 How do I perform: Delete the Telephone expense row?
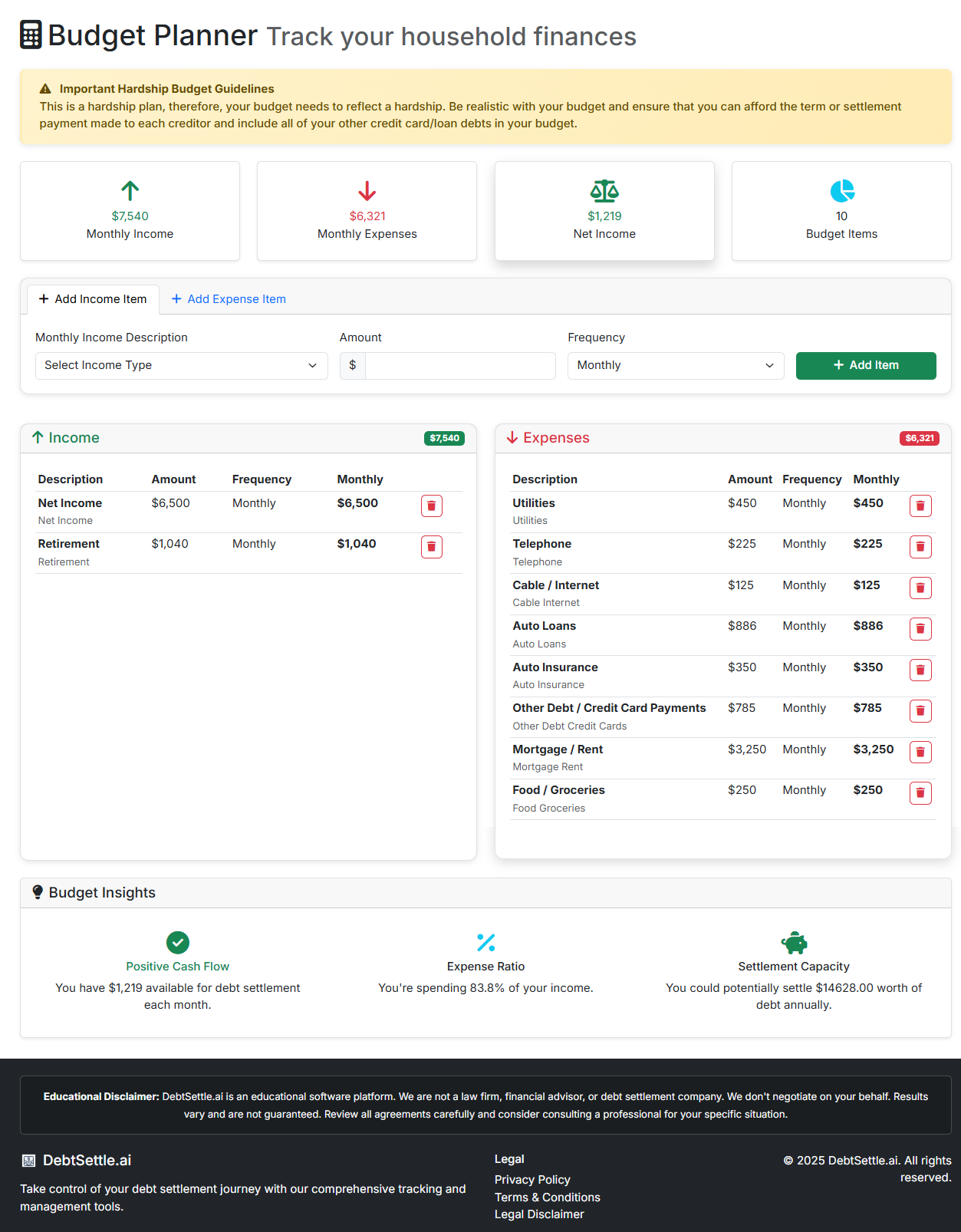(x=920, y=547)
